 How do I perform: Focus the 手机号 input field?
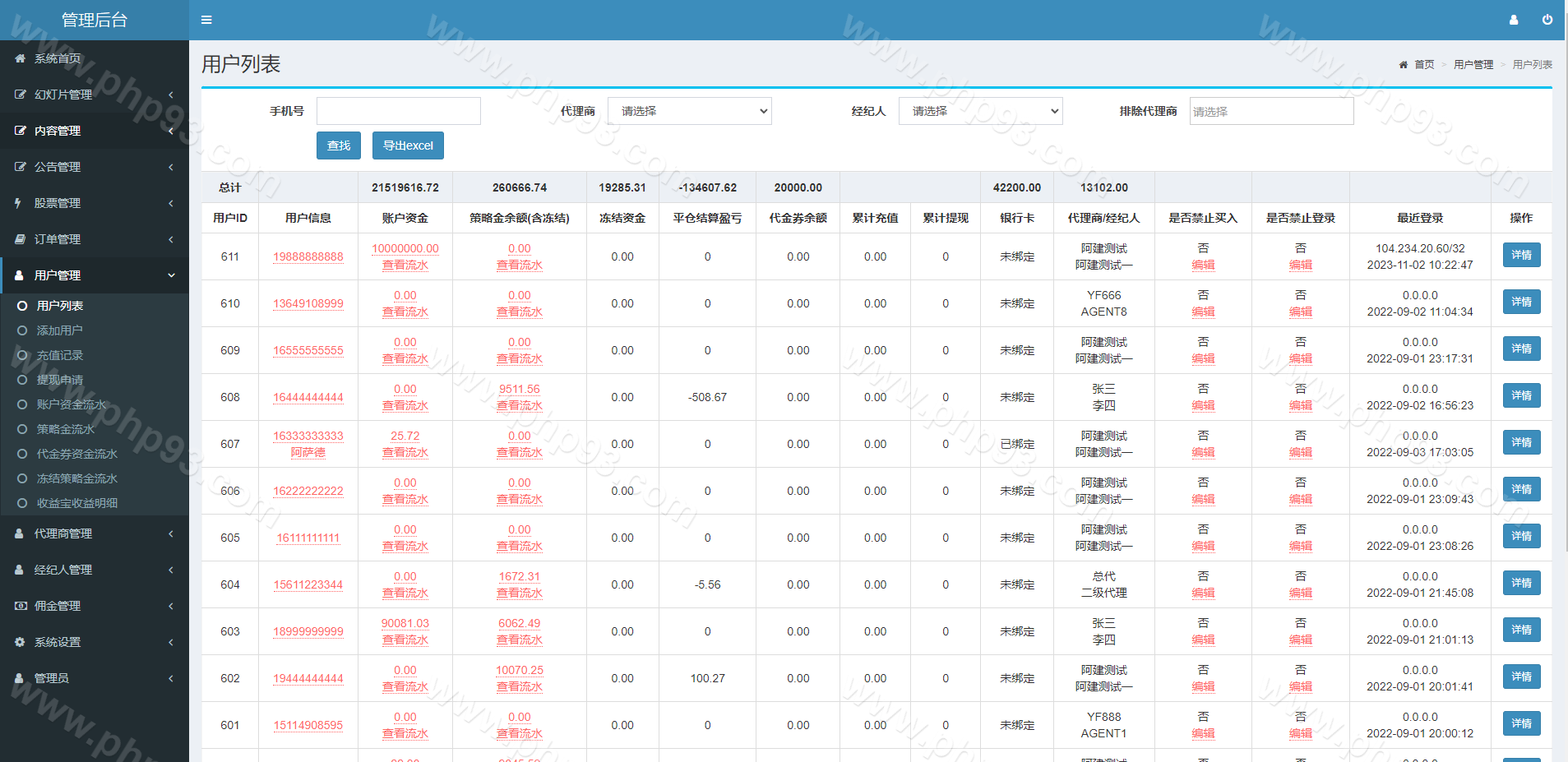pyautogui.click(x=398, y=111)
